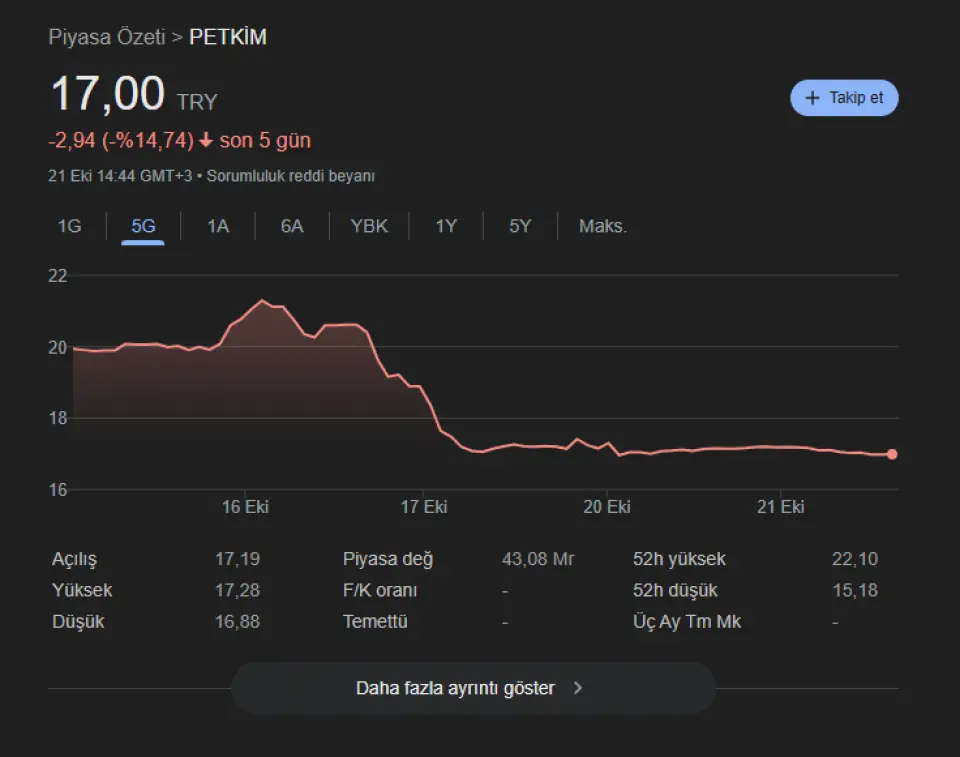Click the chevron beside Daha fazla ayrıntı göster
This screenshot has height=757, width=960.
pos(578,688)
